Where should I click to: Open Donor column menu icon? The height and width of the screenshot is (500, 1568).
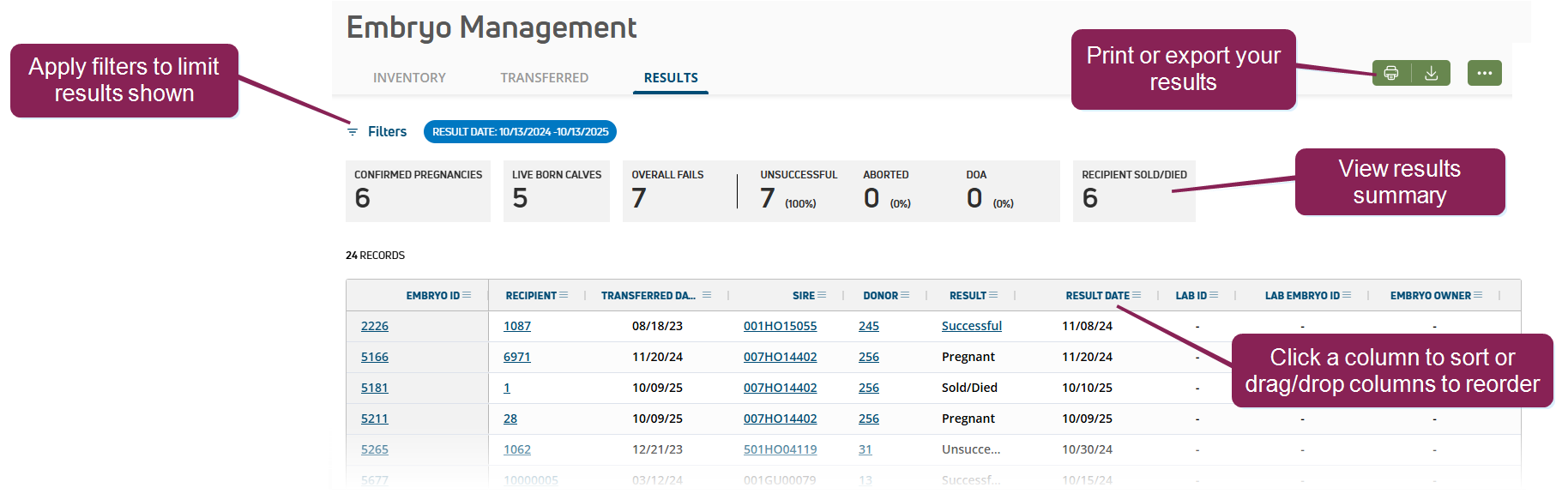pyautogui.click(x=905, y=295)
